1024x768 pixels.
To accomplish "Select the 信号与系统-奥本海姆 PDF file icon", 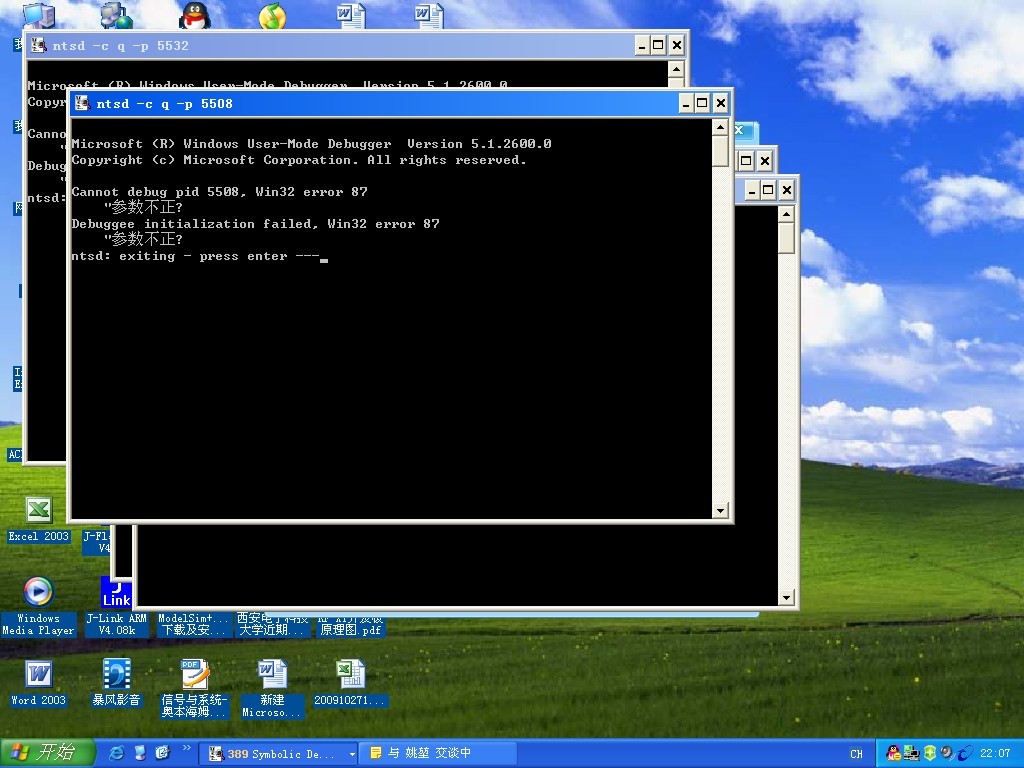I will (x=194, y=688).
